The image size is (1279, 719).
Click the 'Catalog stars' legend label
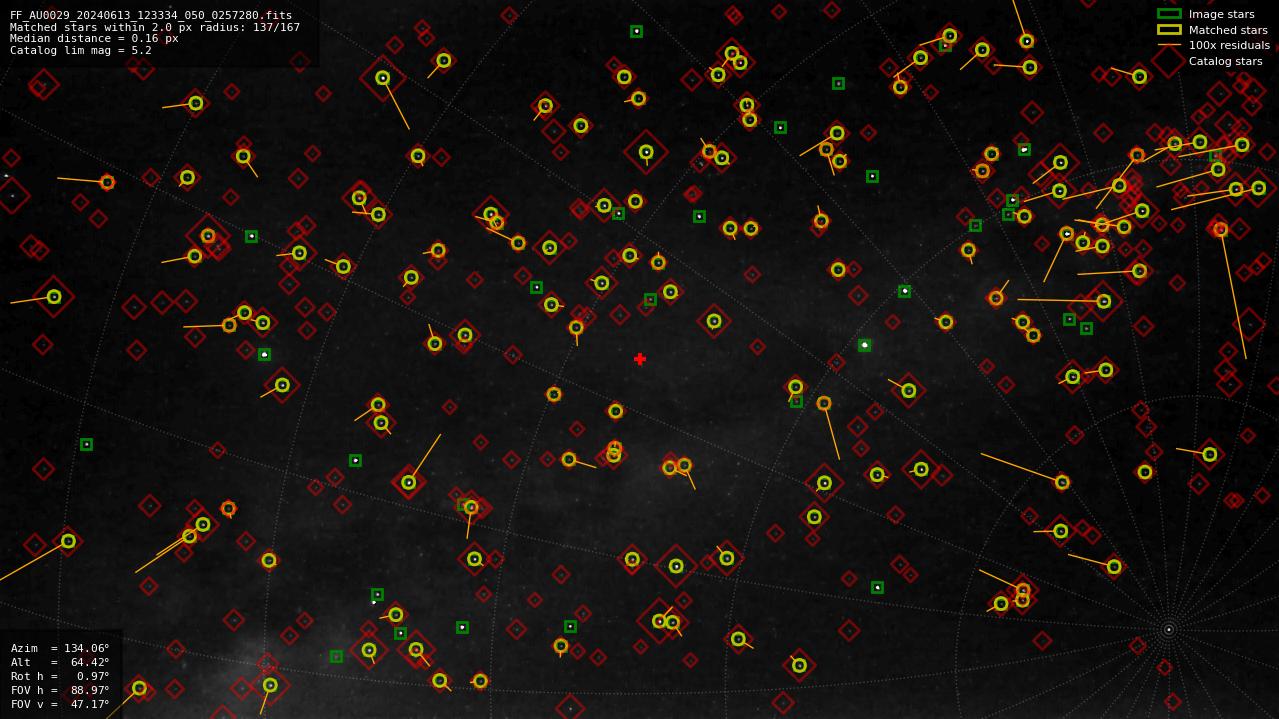pos(1225,61)
